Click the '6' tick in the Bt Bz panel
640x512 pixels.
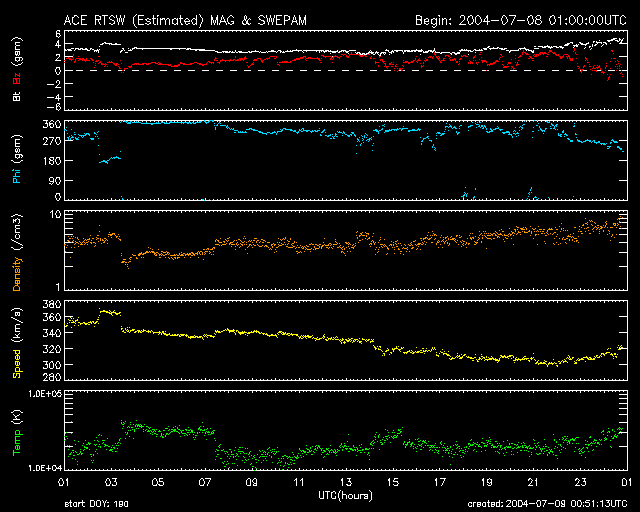[58, 34]
